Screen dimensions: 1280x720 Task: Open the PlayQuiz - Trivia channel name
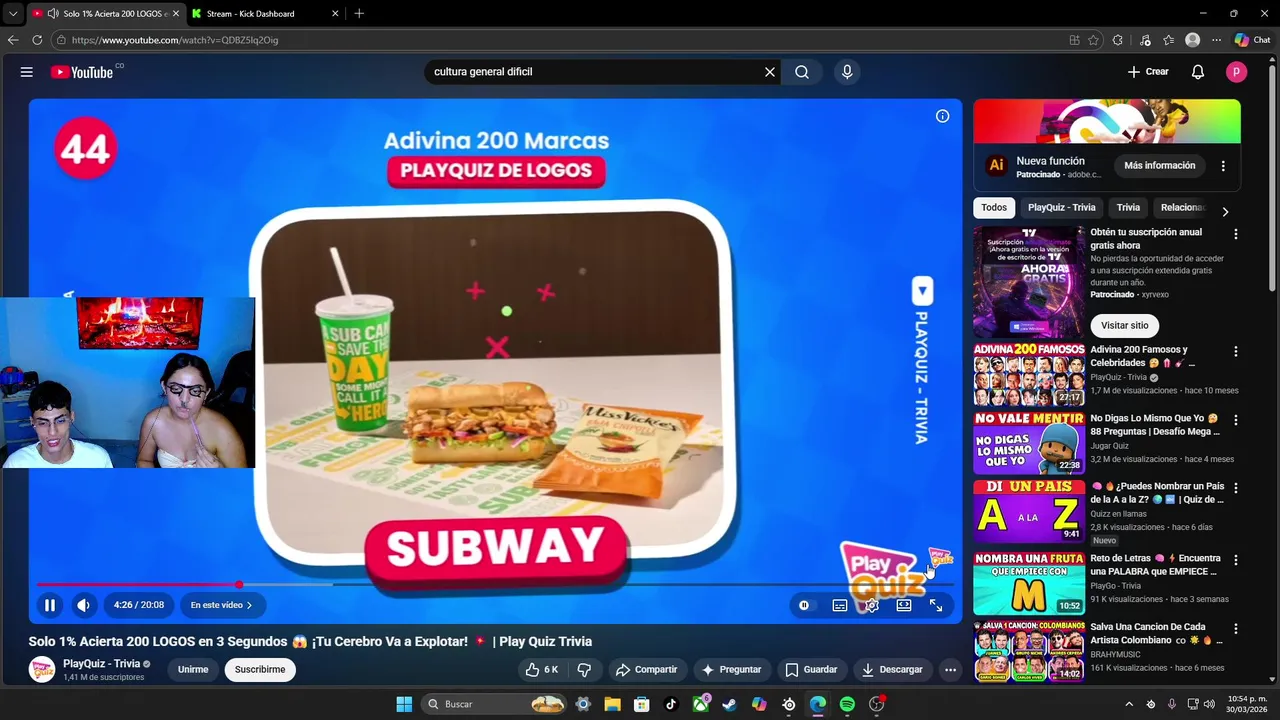(101, 664)
